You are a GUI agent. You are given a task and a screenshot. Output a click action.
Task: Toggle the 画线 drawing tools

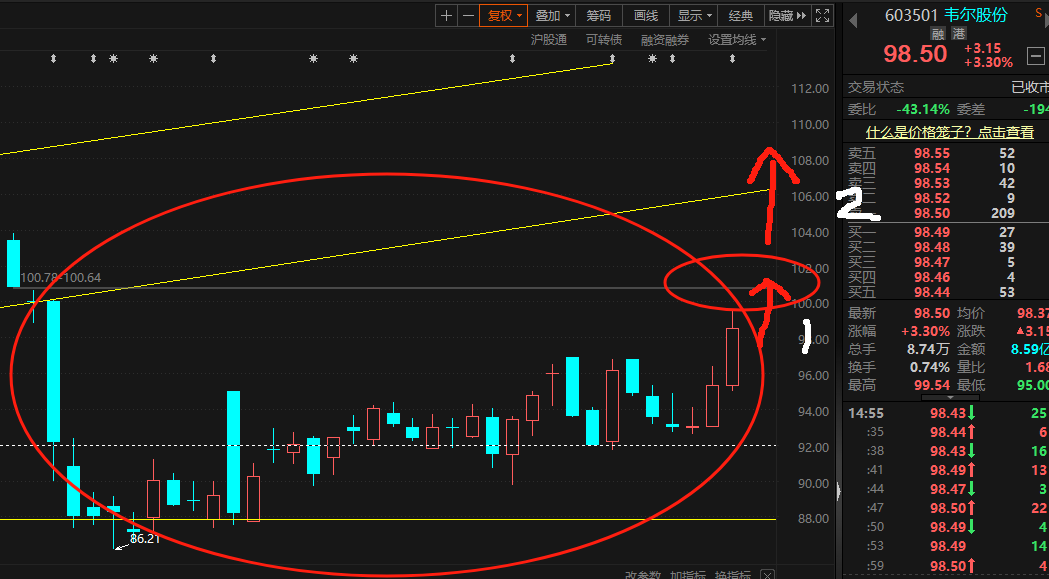pyautogui.click(x=646, y=15)
